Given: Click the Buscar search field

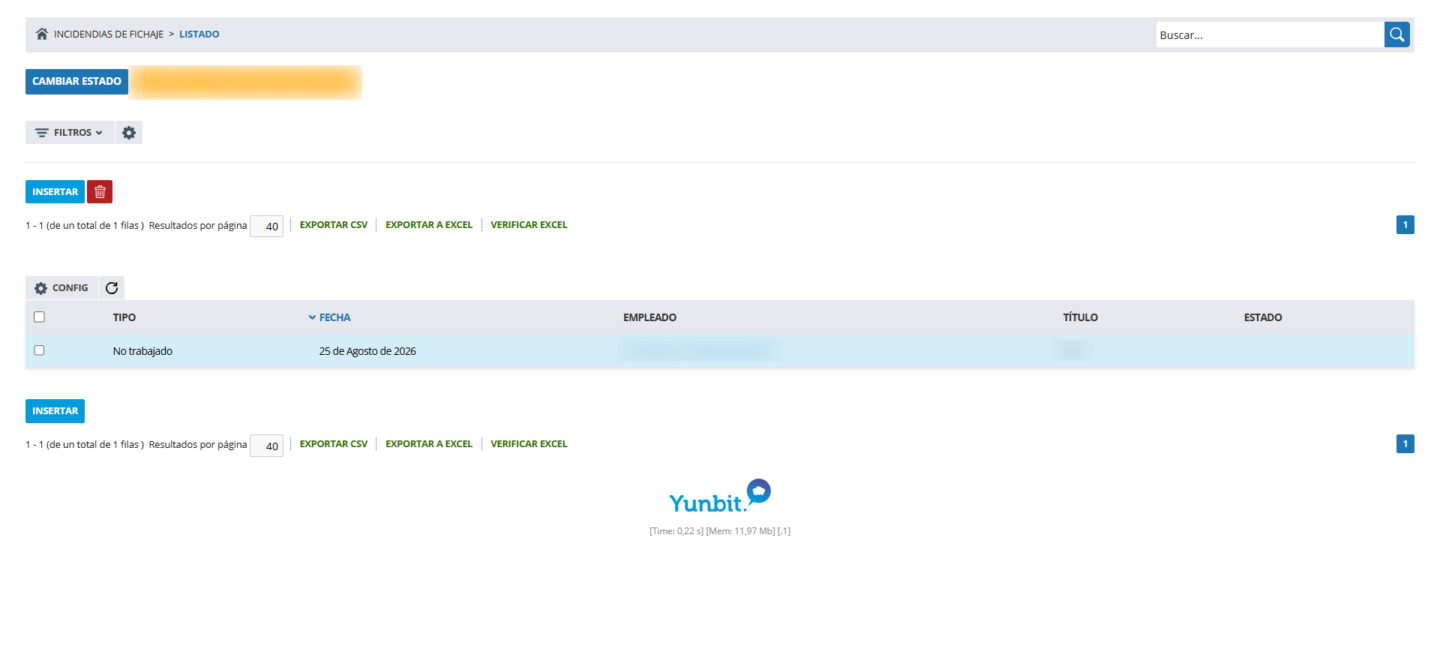Looking at the screenshot, I should 1270,34.
